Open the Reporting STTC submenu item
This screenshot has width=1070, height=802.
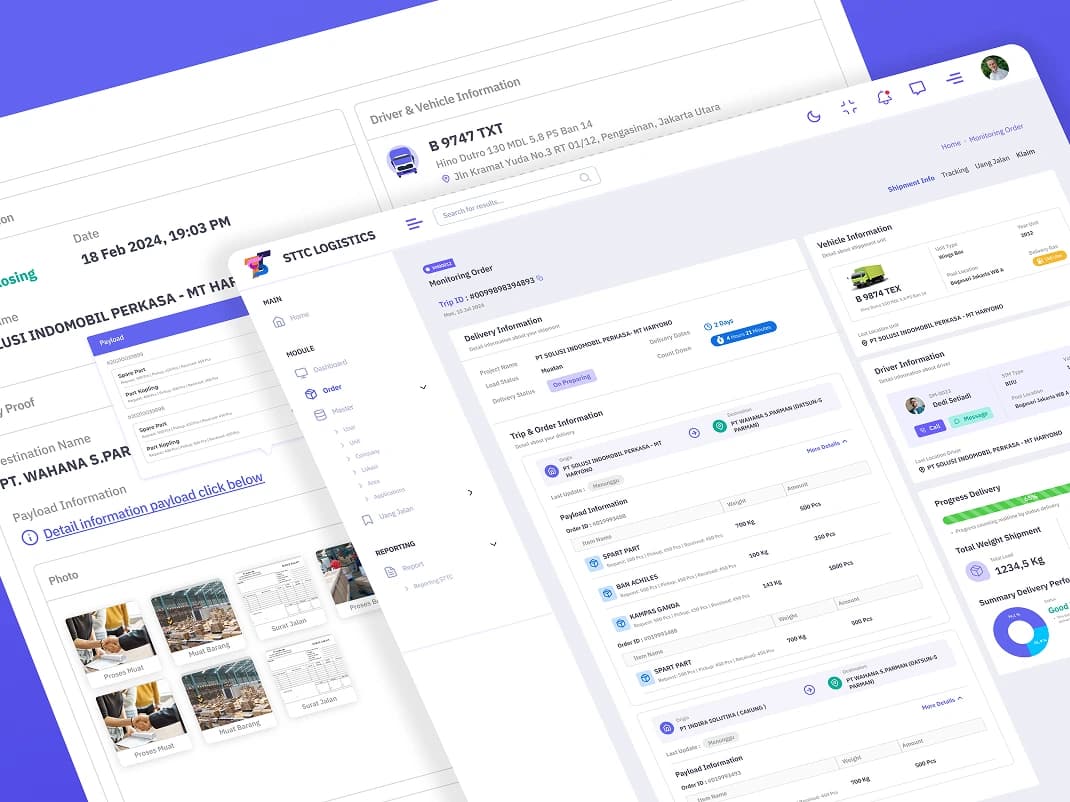[x=429, y=582]
